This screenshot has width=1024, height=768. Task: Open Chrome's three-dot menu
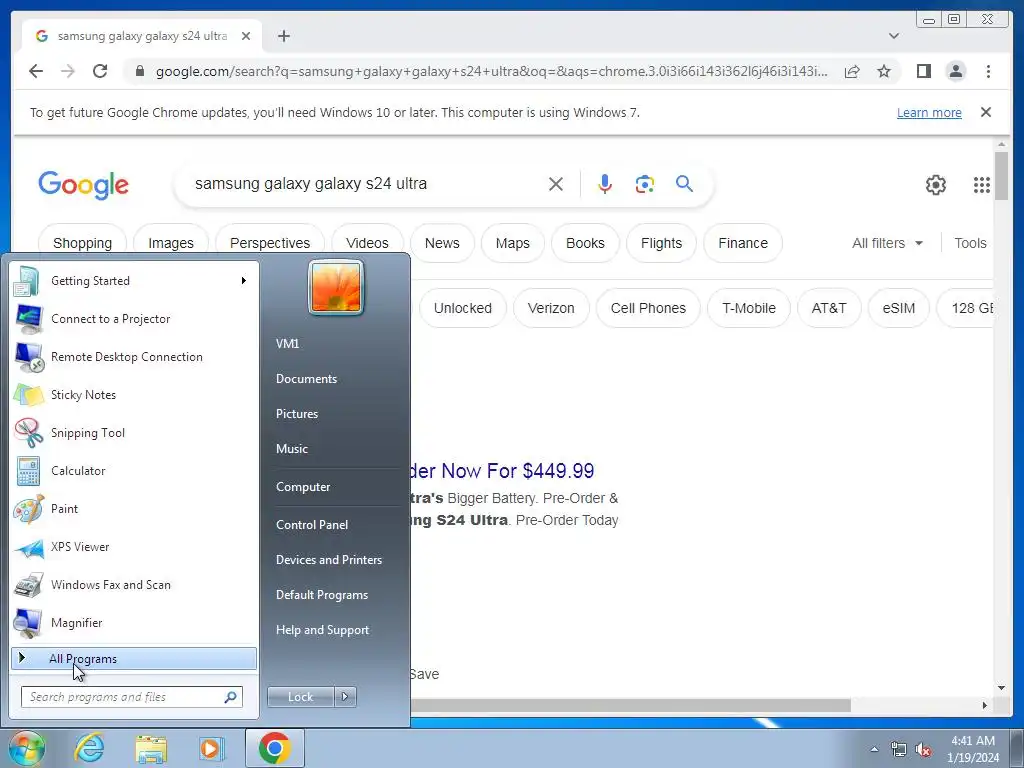click(x=988, y=71)
